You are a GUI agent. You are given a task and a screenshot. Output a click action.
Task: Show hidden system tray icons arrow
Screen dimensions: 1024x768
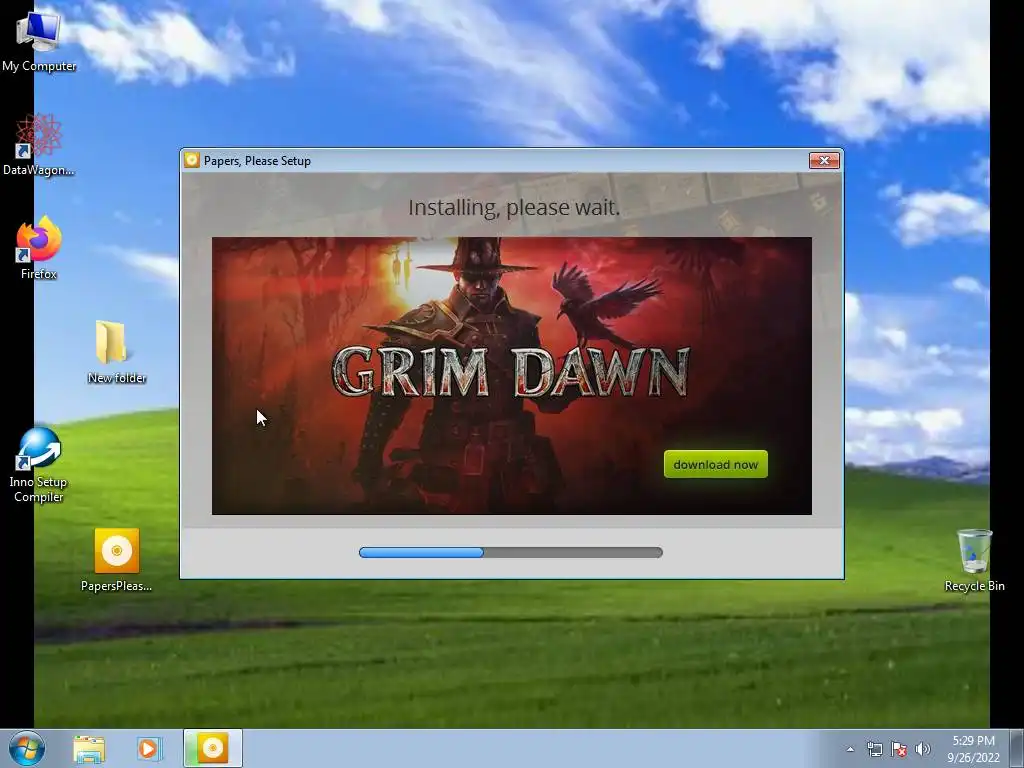(850, 749)
